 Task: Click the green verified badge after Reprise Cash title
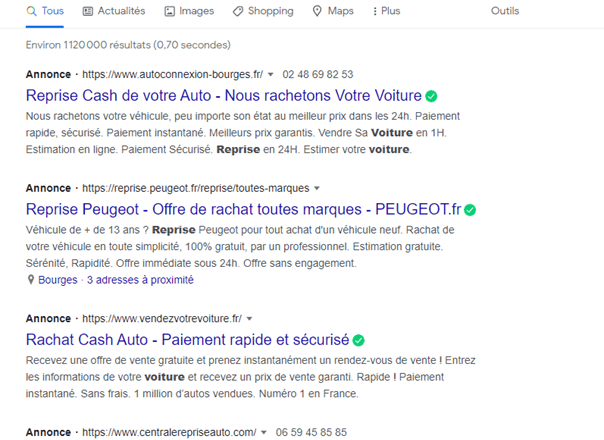click(x=431, y=97)
